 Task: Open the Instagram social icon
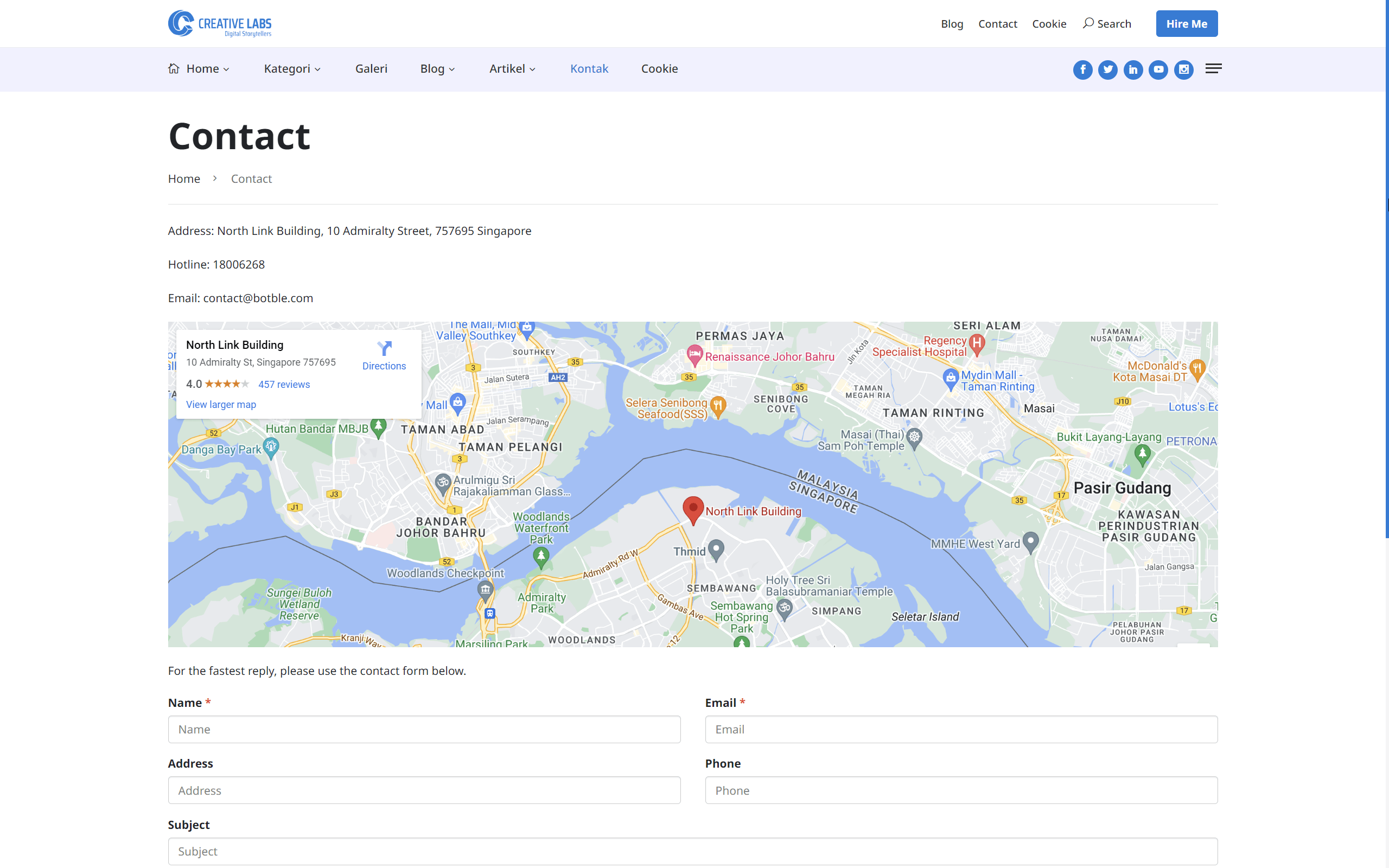1183,69
